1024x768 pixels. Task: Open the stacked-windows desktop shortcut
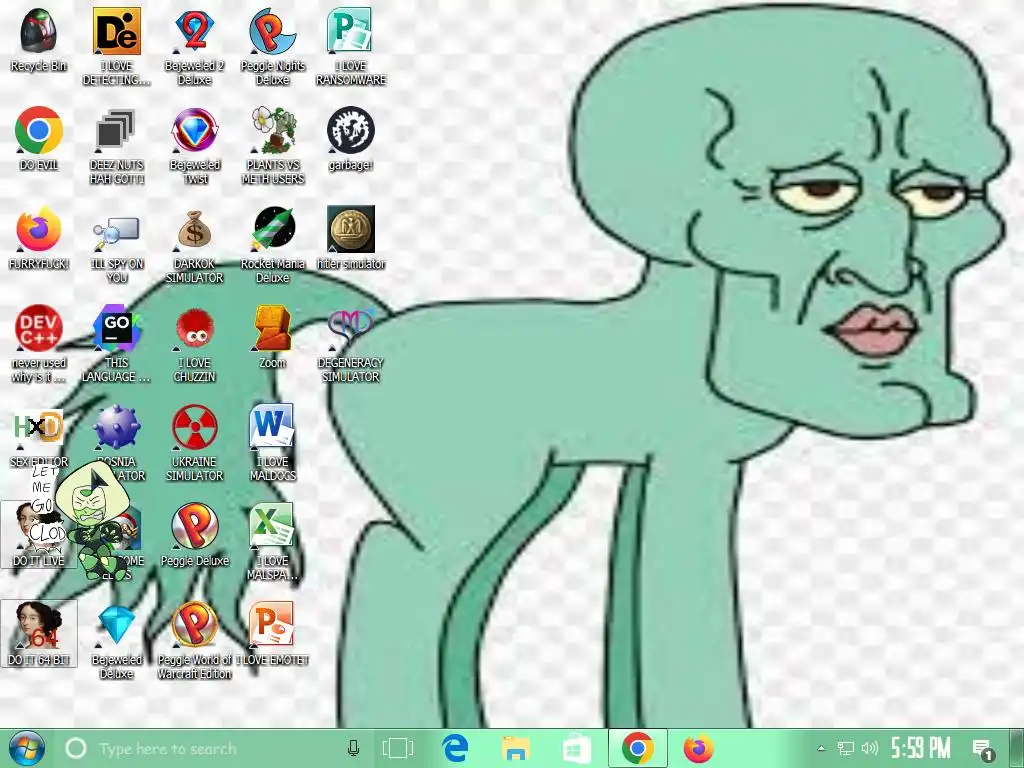[116, 145]
